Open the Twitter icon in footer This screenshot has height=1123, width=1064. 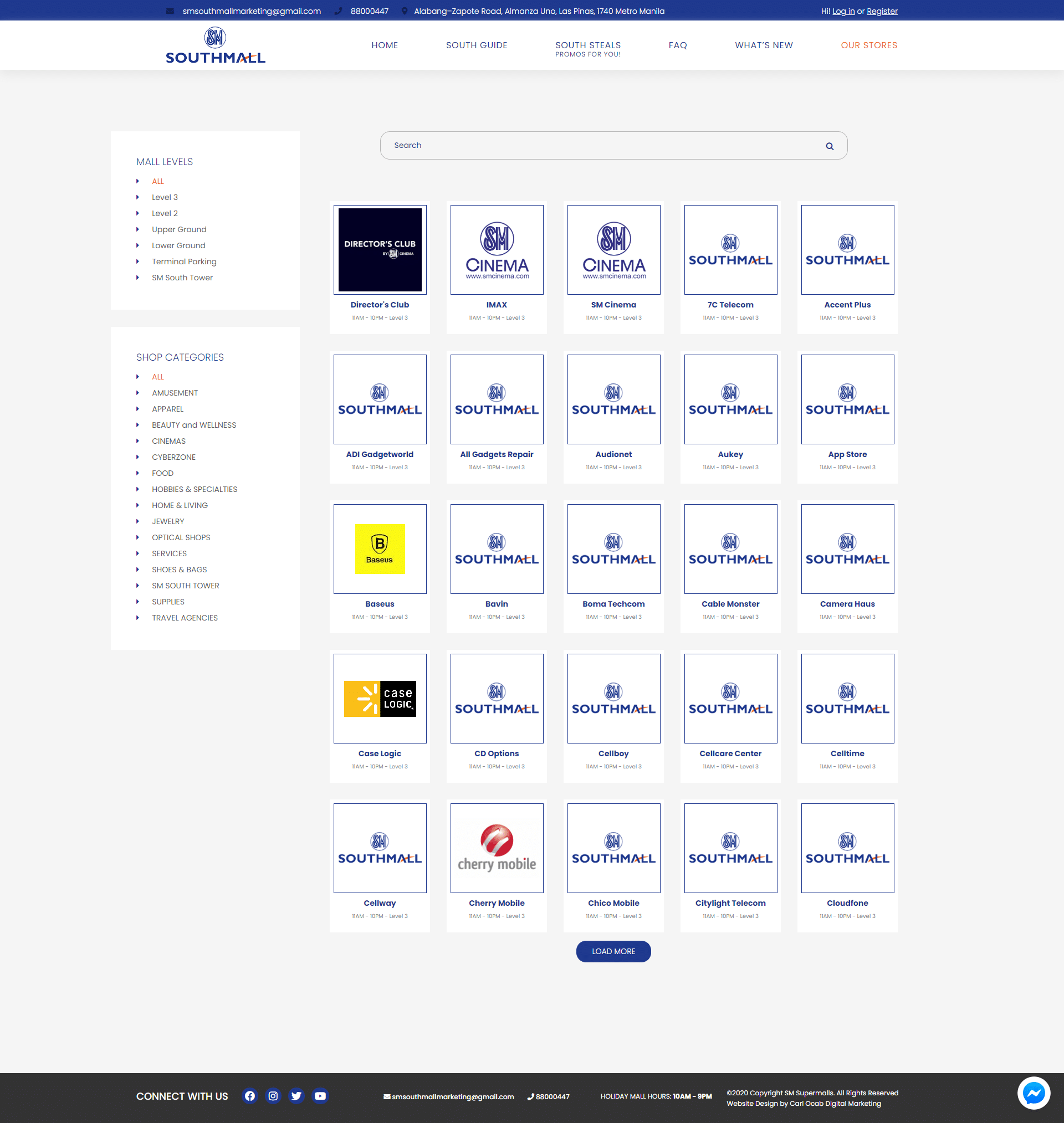[296, 1096]
